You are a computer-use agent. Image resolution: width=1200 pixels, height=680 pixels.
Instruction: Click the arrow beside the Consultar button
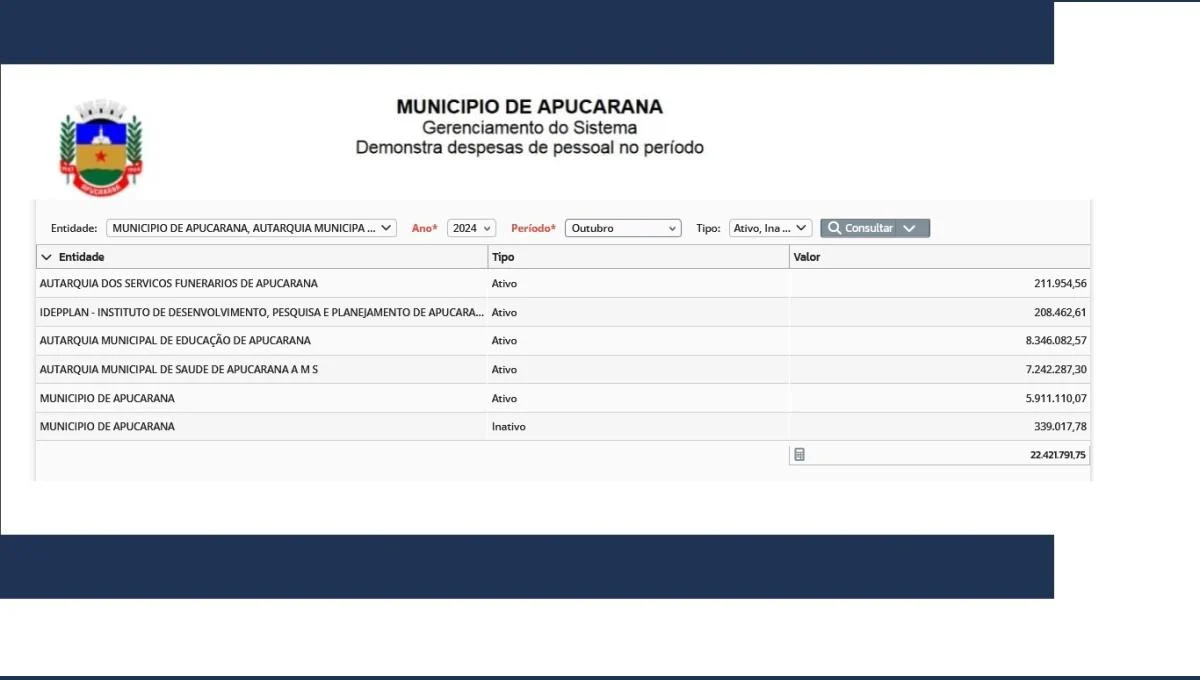point(909,228)
